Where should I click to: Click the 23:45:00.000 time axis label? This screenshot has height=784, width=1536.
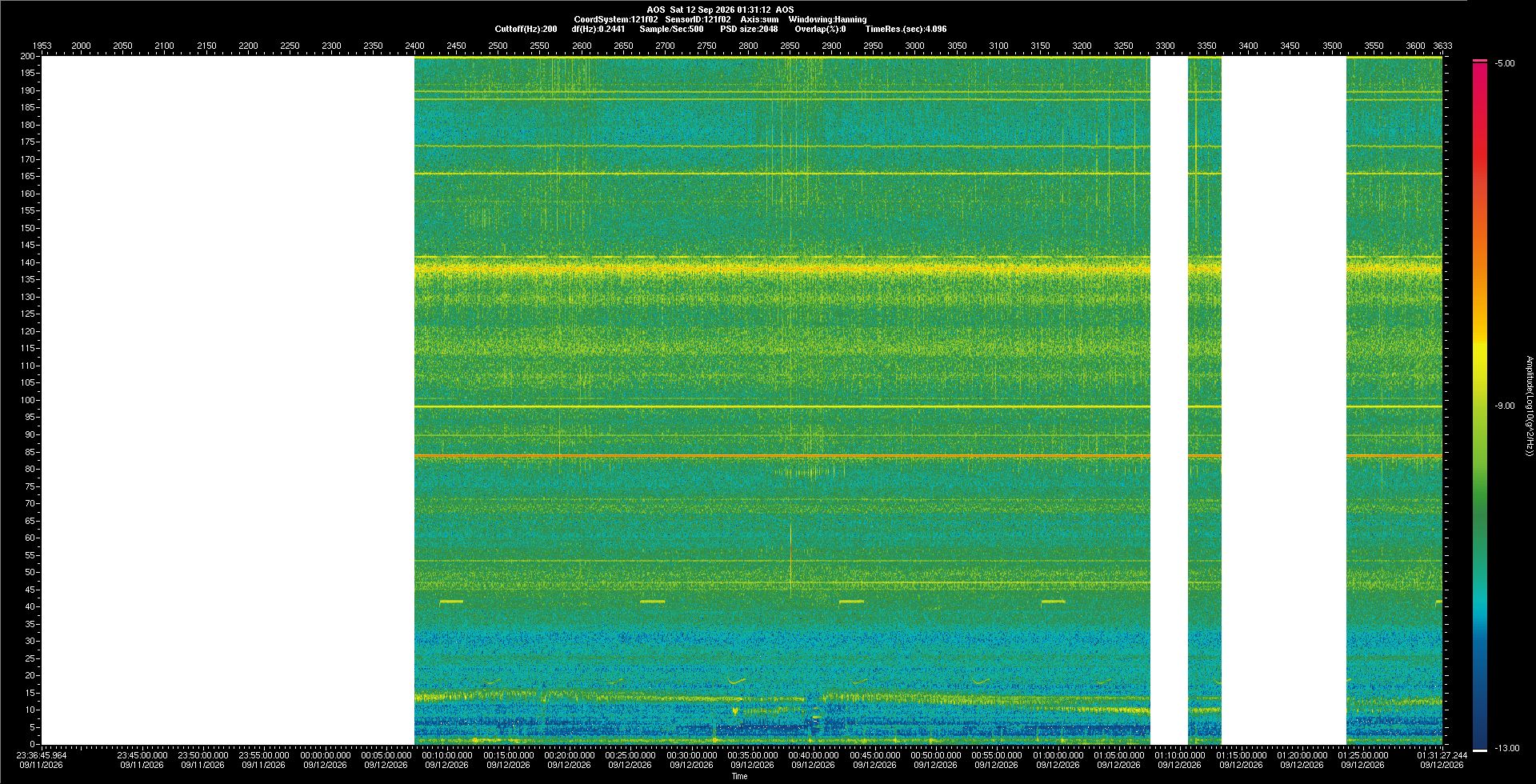point(142,755)
